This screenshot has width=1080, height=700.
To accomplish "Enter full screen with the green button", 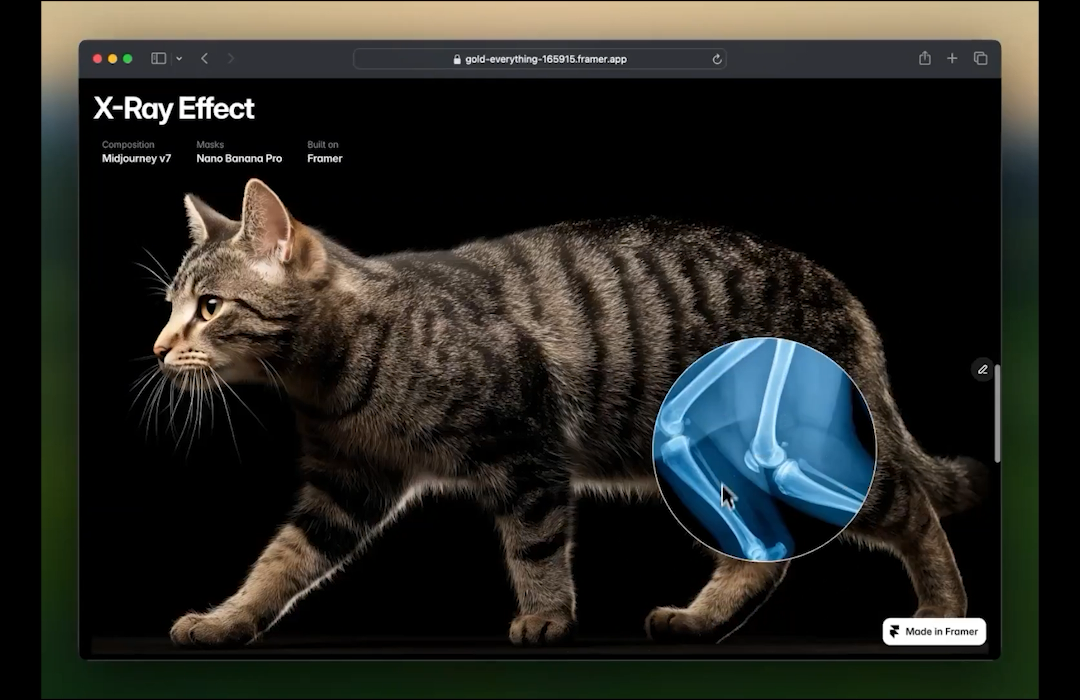I will click(128, 59).
